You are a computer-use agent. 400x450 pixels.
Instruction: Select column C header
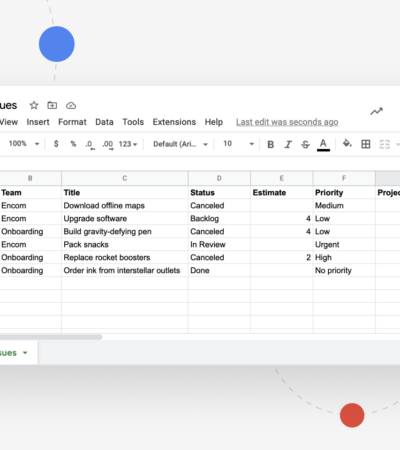(x=125, y=178)
